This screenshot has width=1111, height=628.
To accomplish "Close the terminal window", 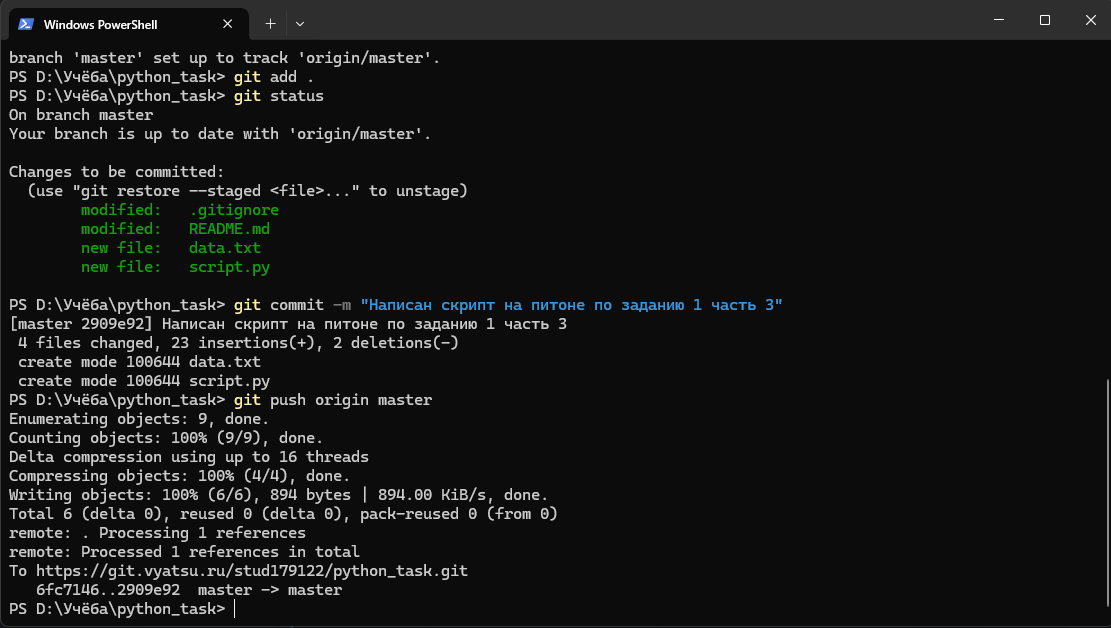I will 1089,20.
